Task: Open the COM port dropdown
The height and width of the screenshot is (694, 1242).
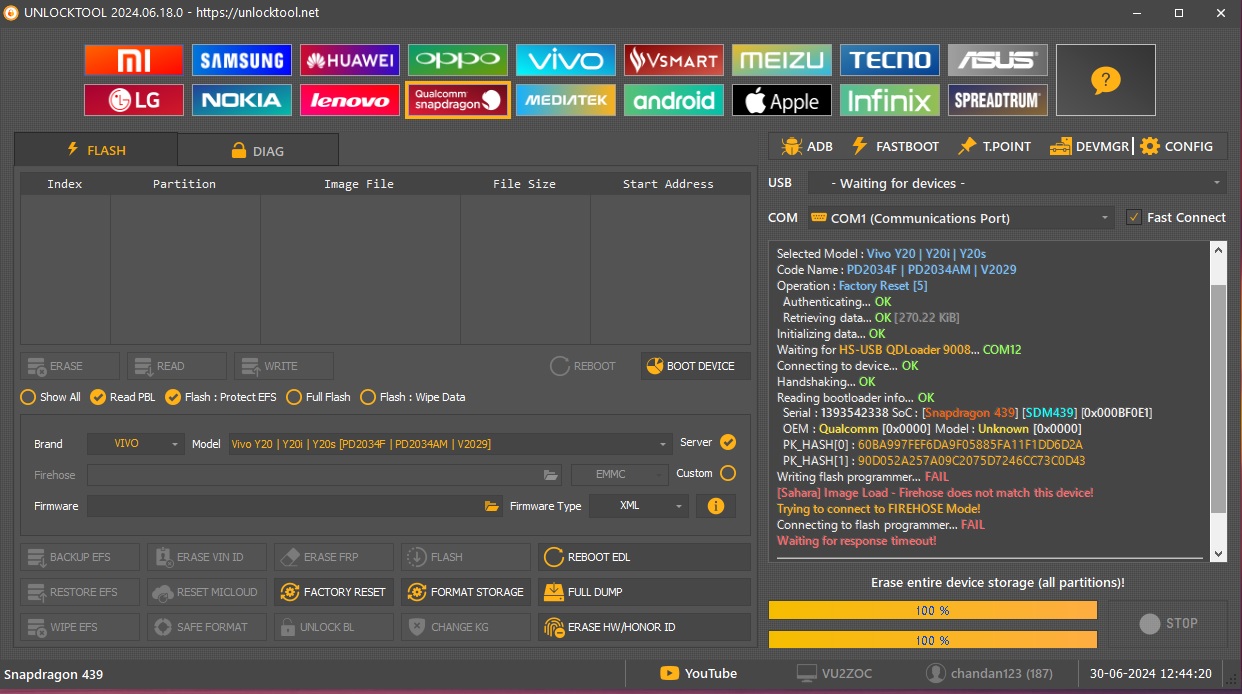Action: tap(960, 217)
